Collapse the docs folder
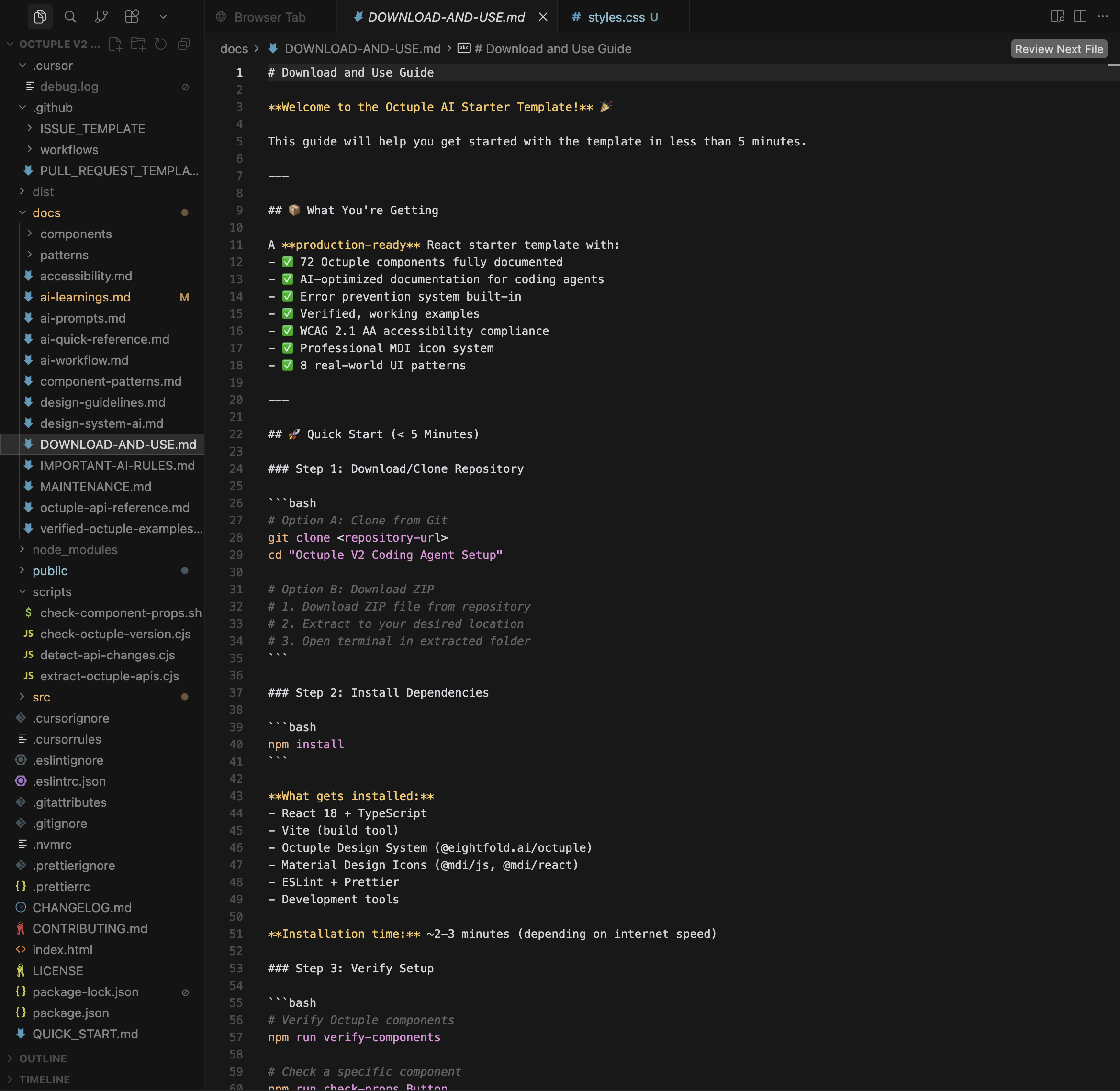 [x=46, y=212]
